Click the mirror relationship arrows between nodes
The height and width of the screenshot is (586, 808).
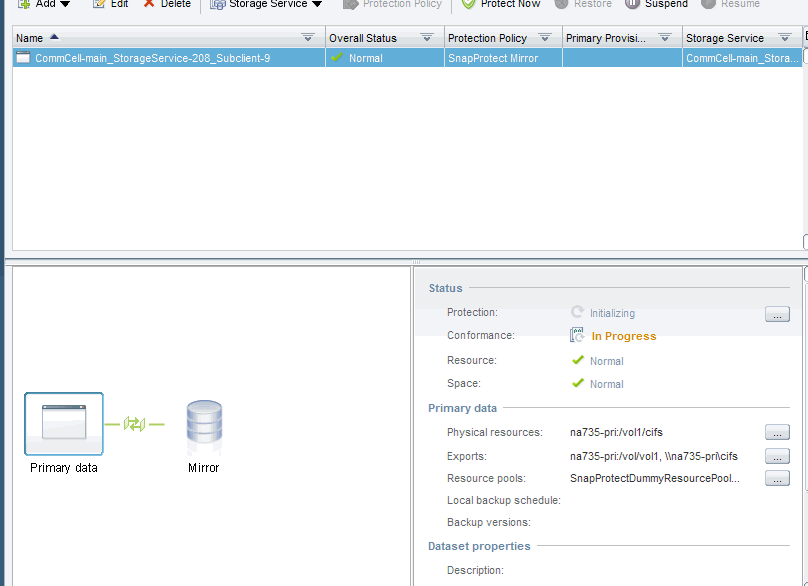pos(135,424)
